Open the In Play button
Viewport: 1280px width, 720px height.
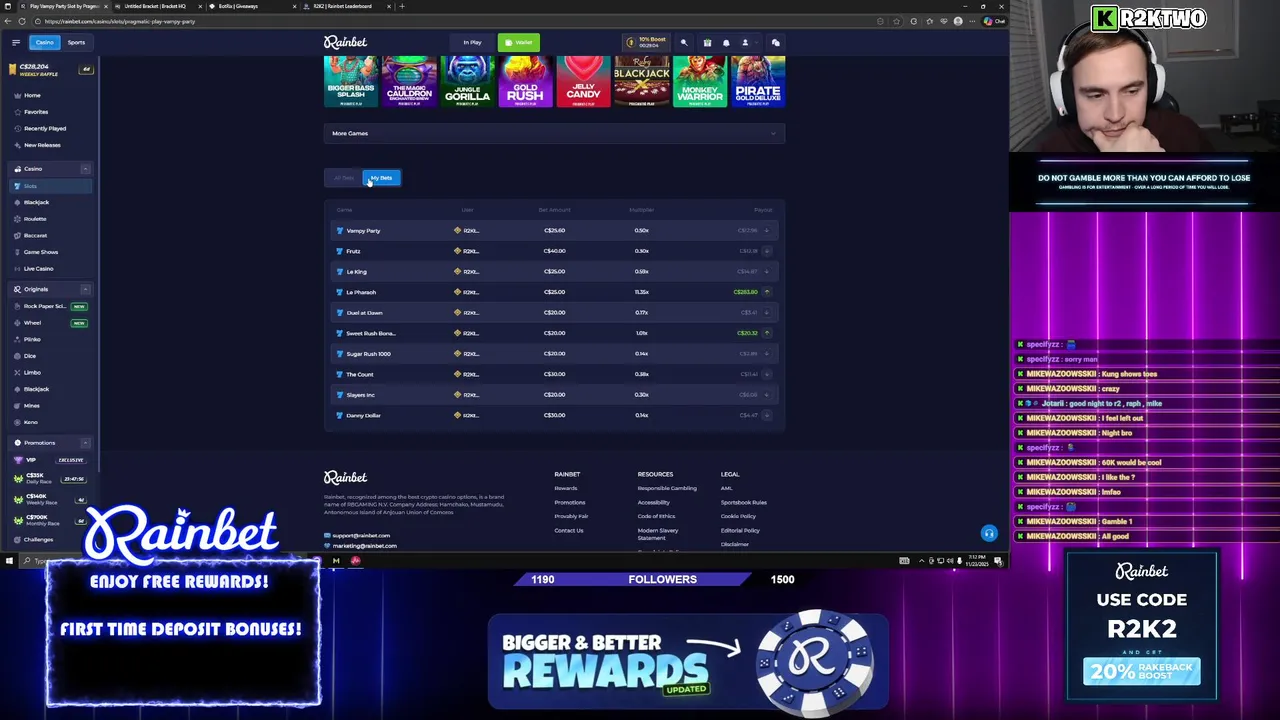(472, 42)
